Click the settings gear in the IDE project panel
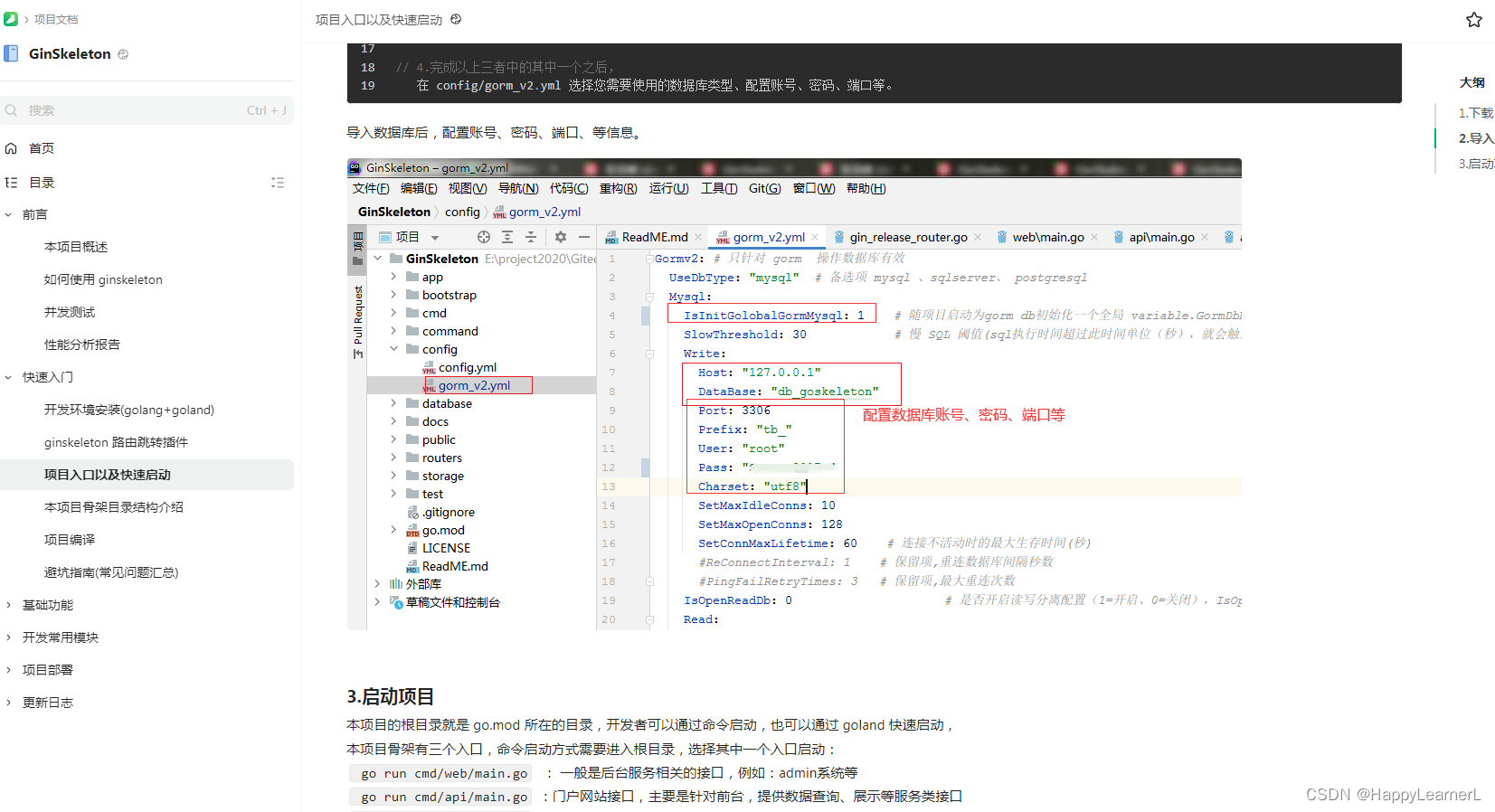Screen dimensions: 1495x812 point(561,237)
